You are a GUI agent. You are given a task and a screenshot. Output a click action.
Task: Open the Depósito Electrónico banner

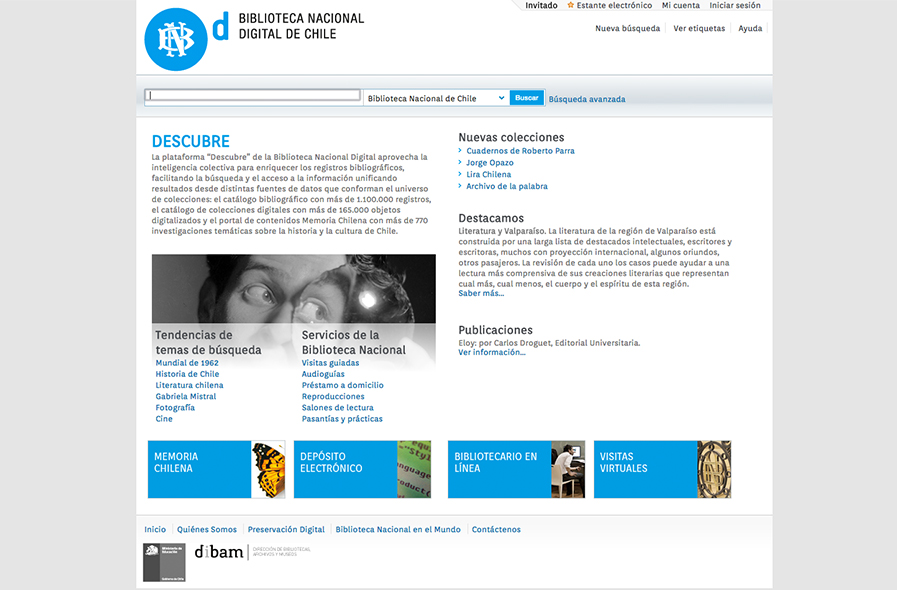click(362, 469)
